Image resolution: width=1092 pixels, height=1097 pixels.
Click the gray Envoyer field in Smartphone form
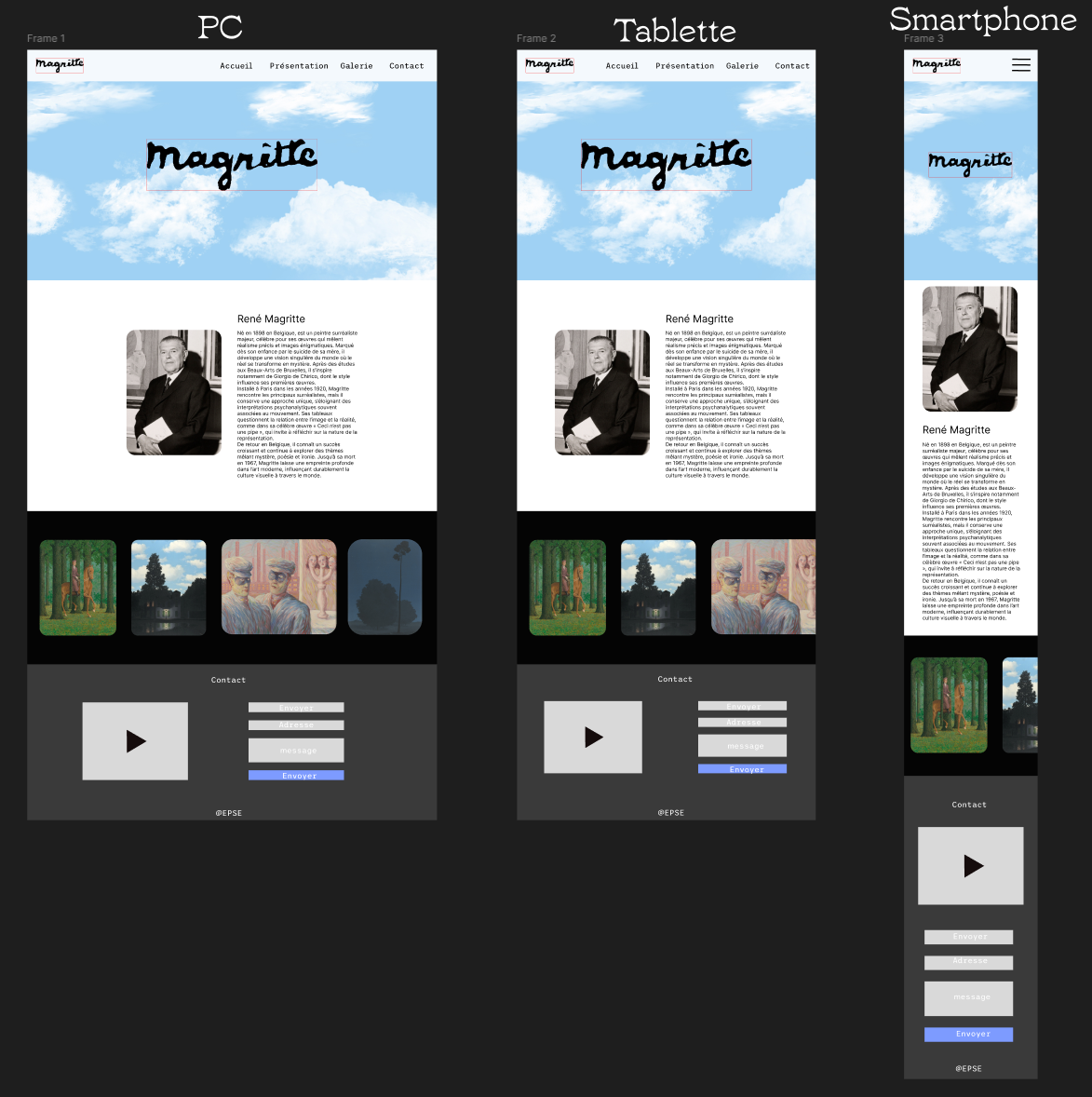(968, 937)
